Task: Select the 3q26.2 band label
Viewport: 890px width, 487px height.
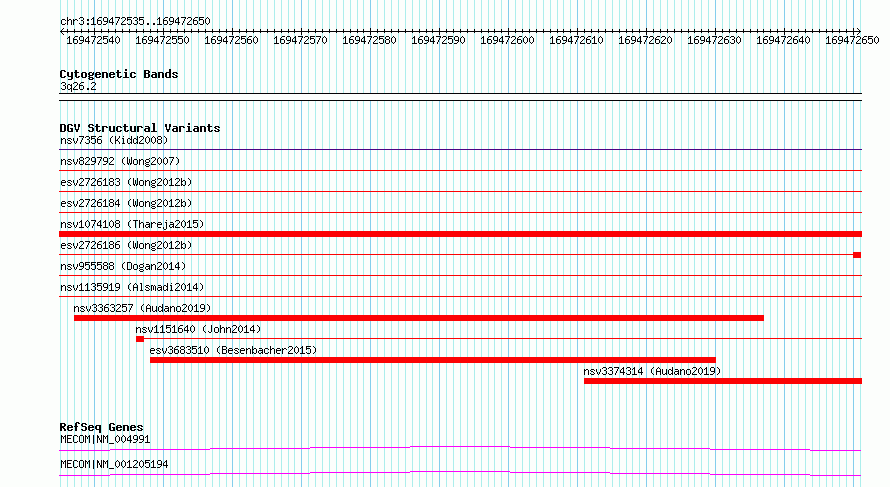Action: [78, 86]
